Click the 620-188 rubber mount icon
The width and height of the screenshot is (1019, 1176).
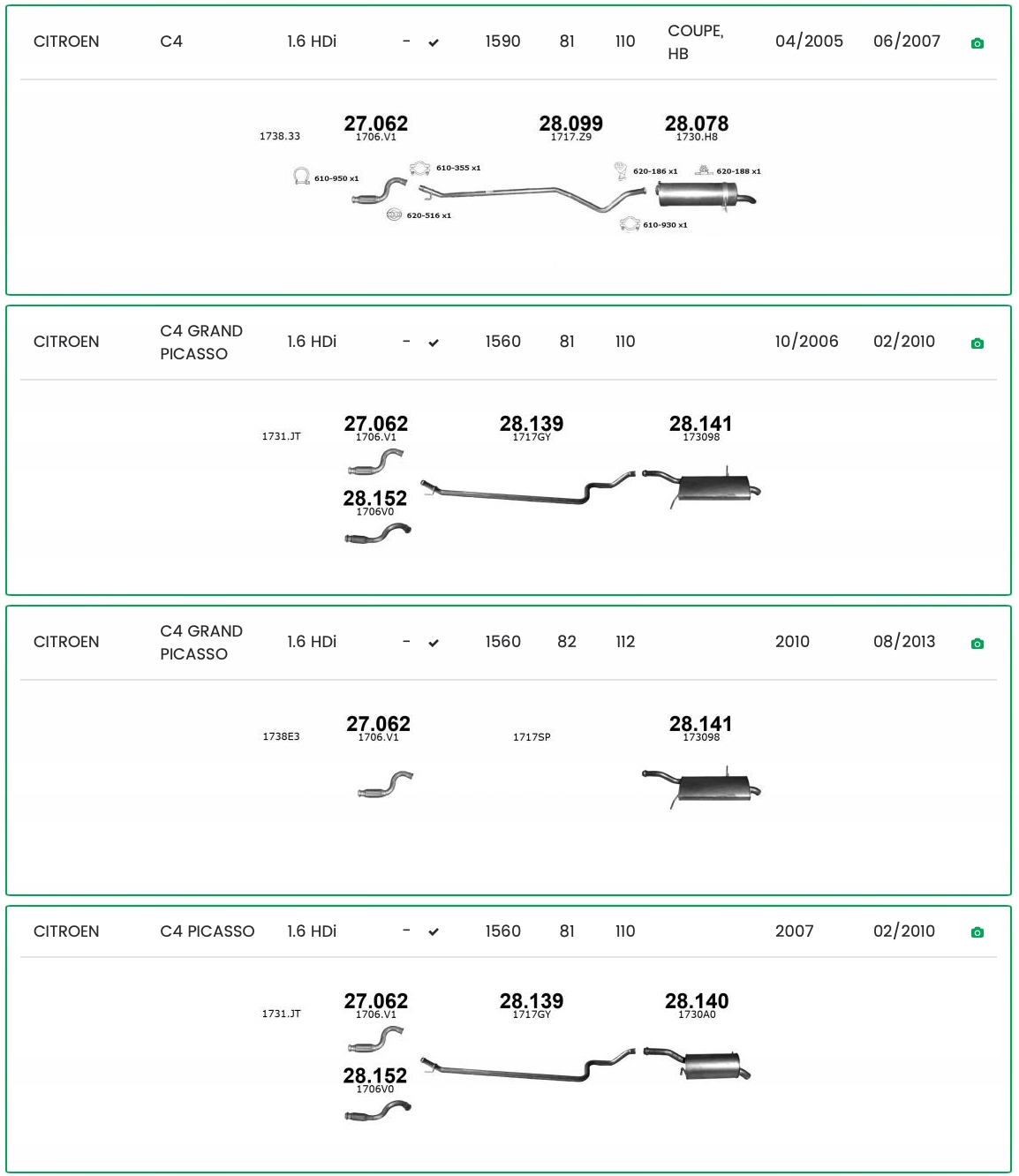pos(704,170)
